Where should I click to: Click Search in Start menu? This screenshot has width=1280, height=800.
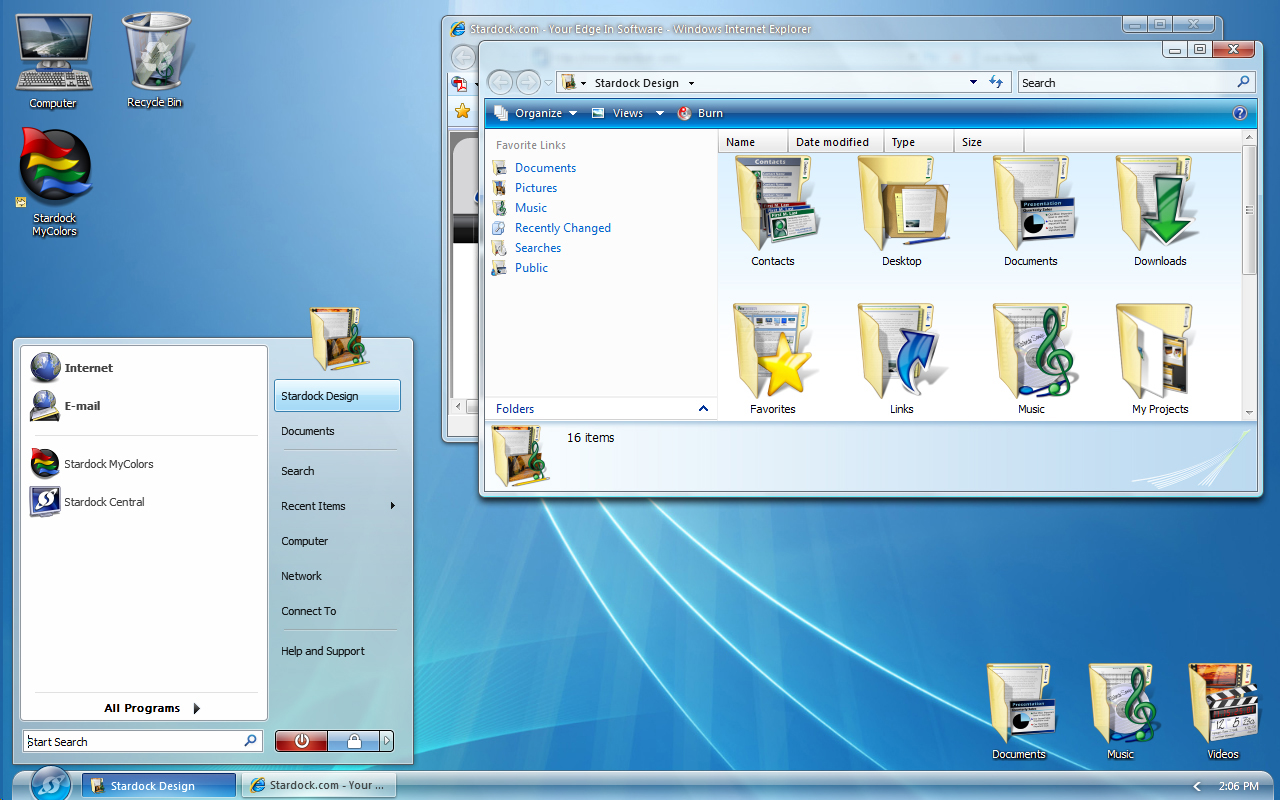click(x=298, y=471)
